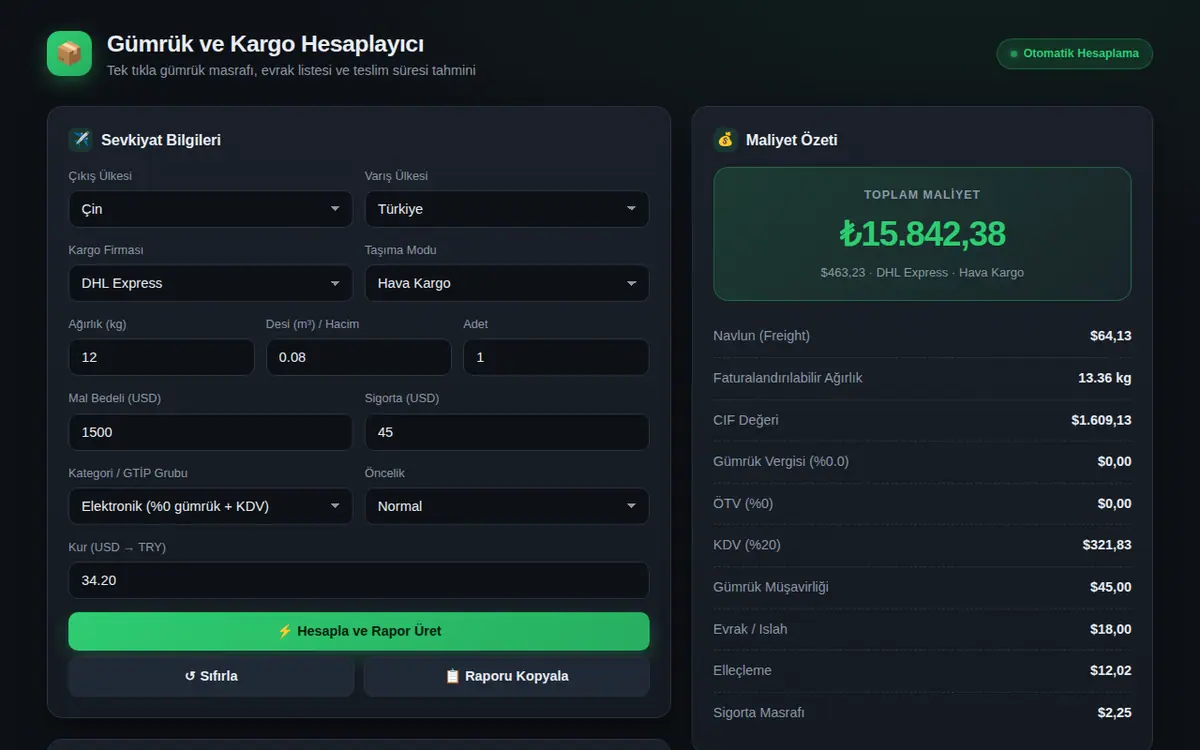
Task: Open the Çıkış Ülkesi dropdown showing Çin
Action: [210, 209]
